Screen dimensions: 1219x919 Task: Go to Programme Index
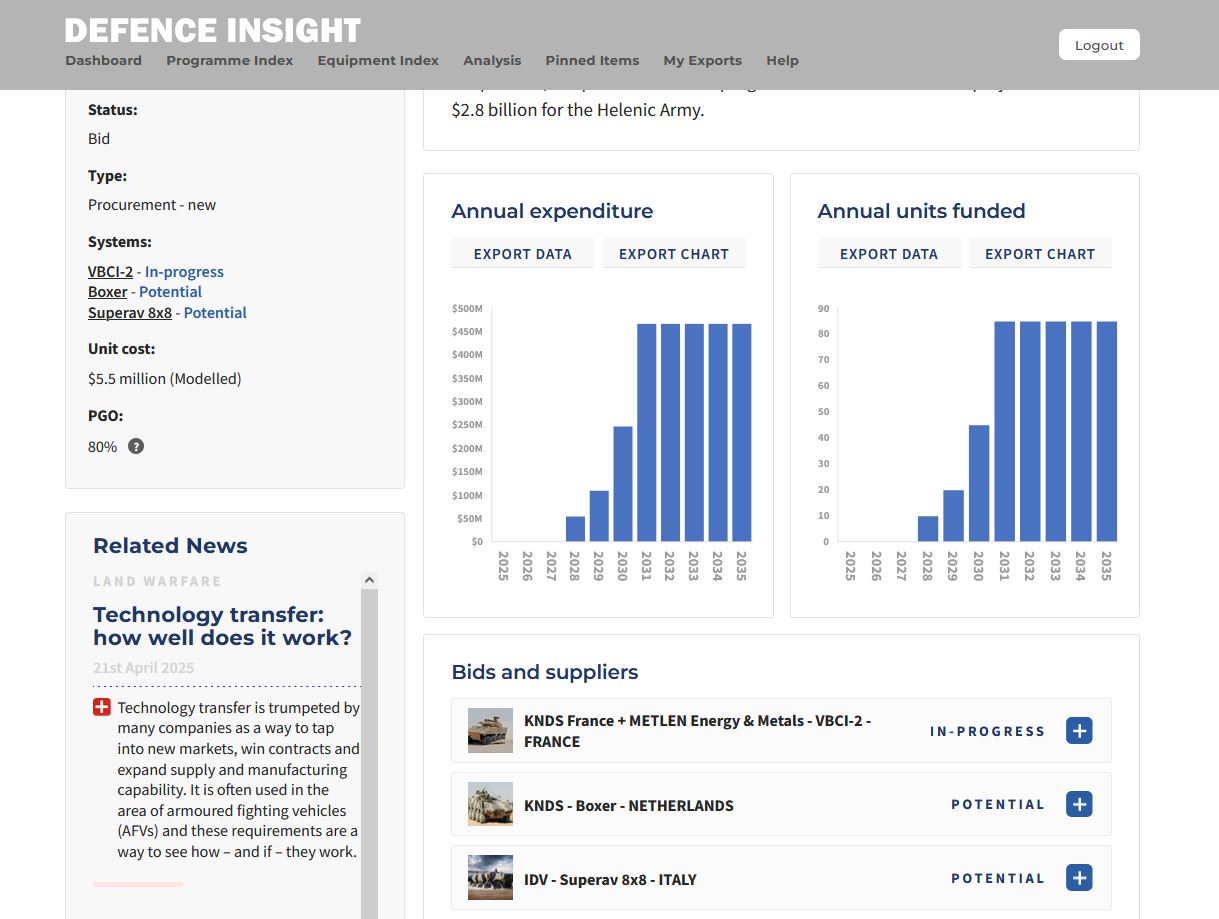(x=230, y=60)
